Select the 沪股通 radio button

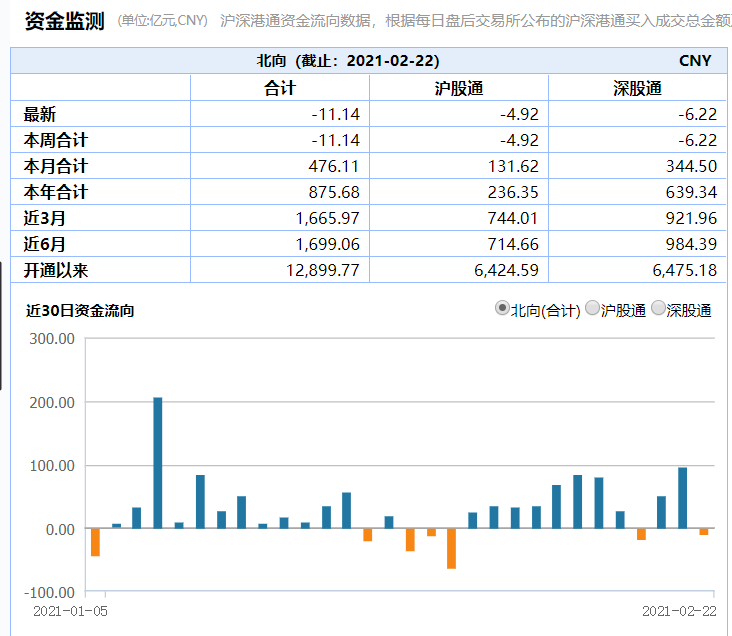[592, 308]
